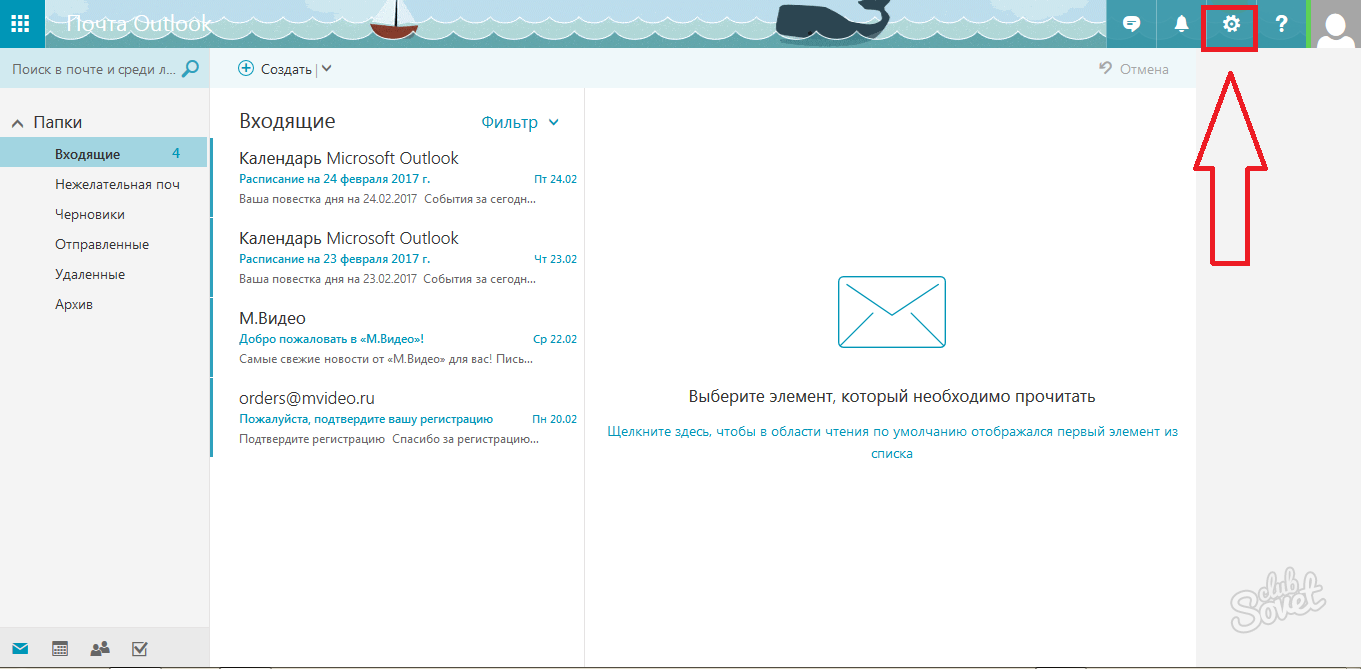The width and height of the screenshot is (1361, 669).
Task: Switch to Mail view icon
Action: click(20, 649)
